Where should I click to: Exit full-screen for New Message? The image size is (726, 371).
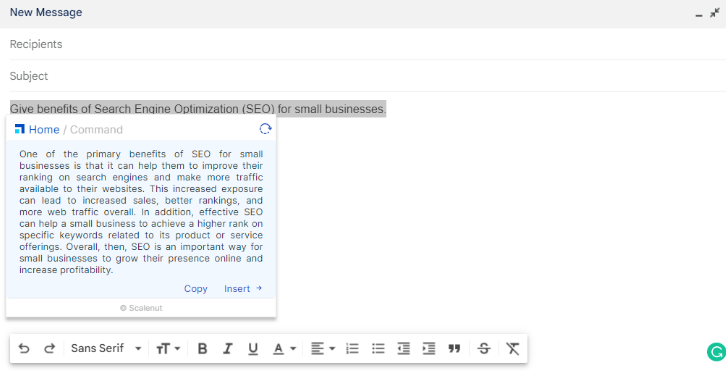coord(715,13)
